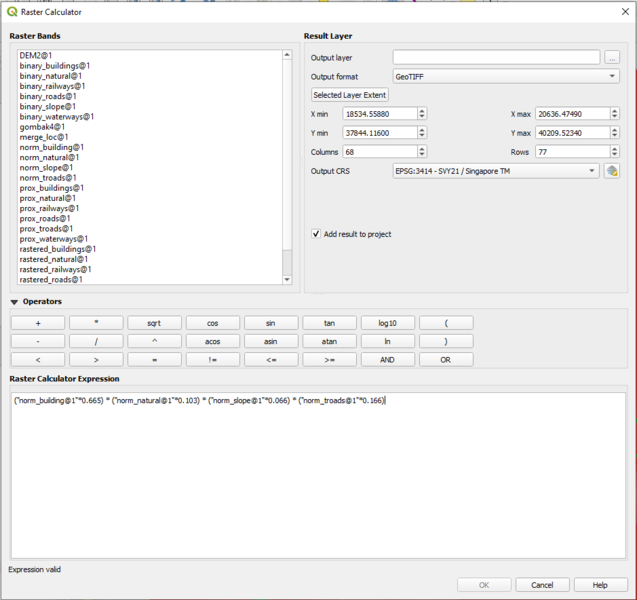Image resolution: width=637 pixels, height=600 pixels.
Task: Click the raster bands scroll down arrow
Action: (287, 279)
